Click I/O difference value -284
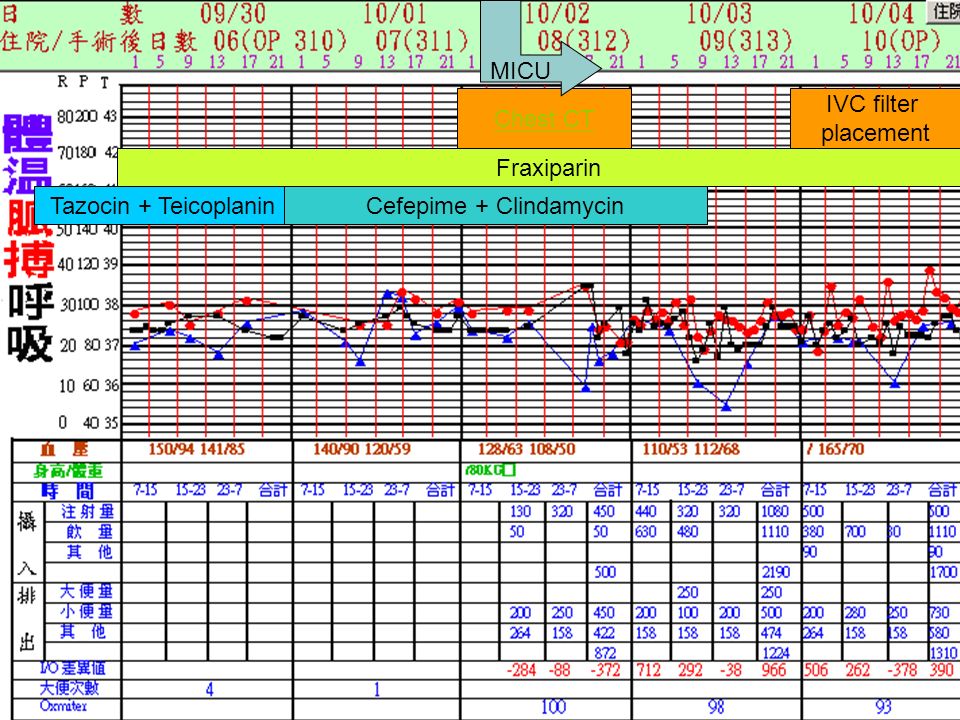 522,670
